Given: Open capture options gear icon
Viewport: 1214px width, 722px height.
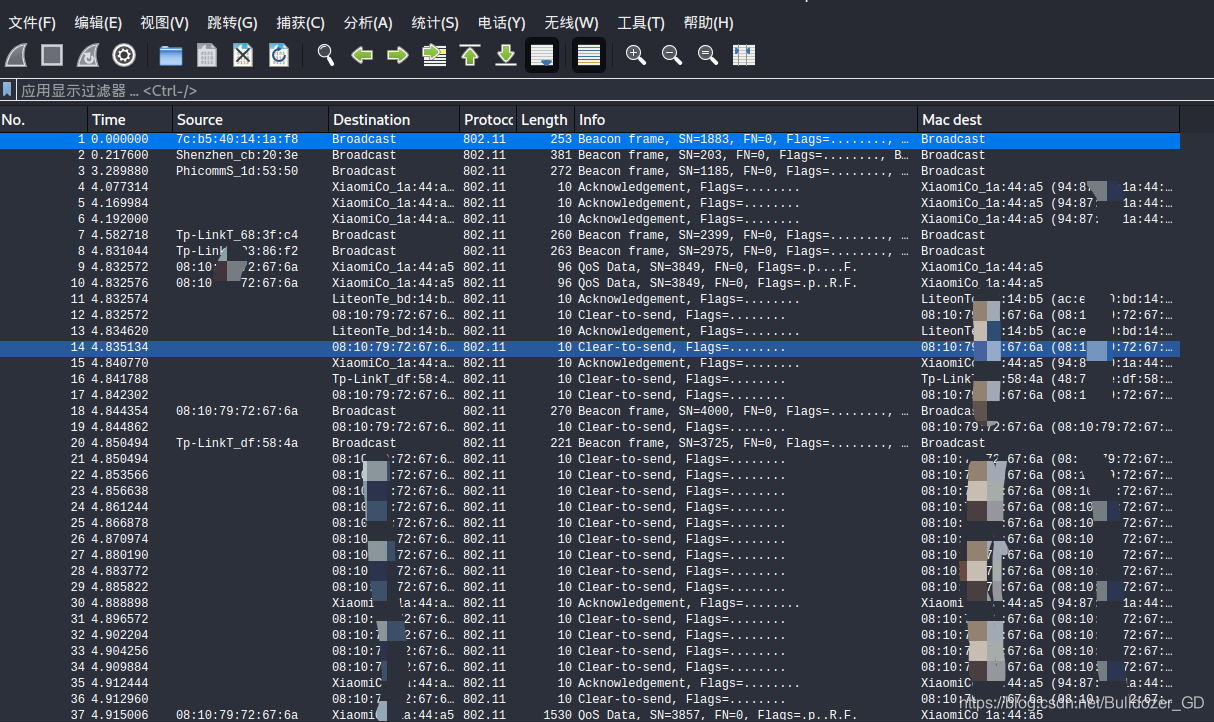Looking at the screenshot, I should pos(124,55).
